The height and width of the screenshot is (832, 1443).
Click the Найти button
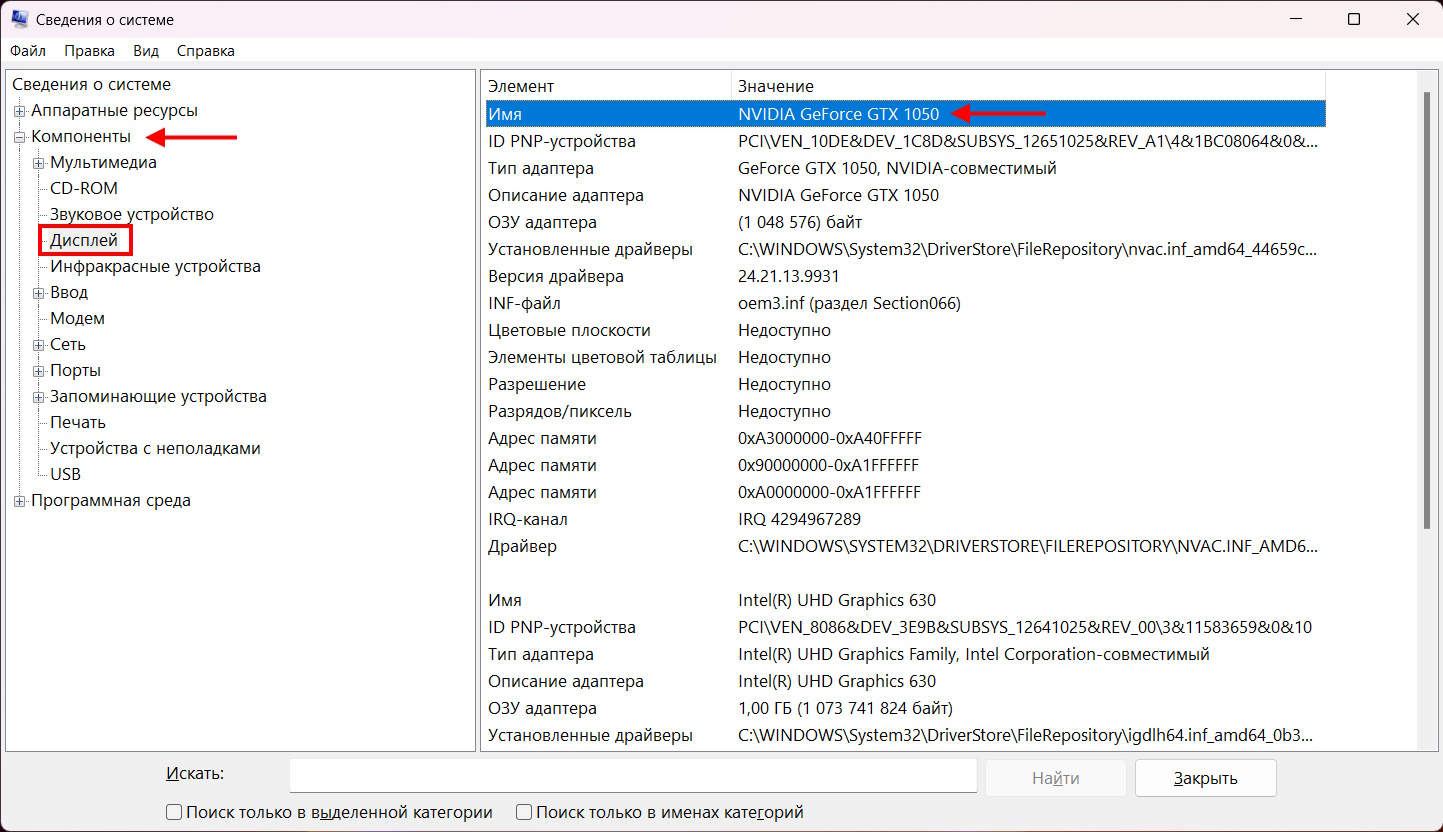(1056, 778)
